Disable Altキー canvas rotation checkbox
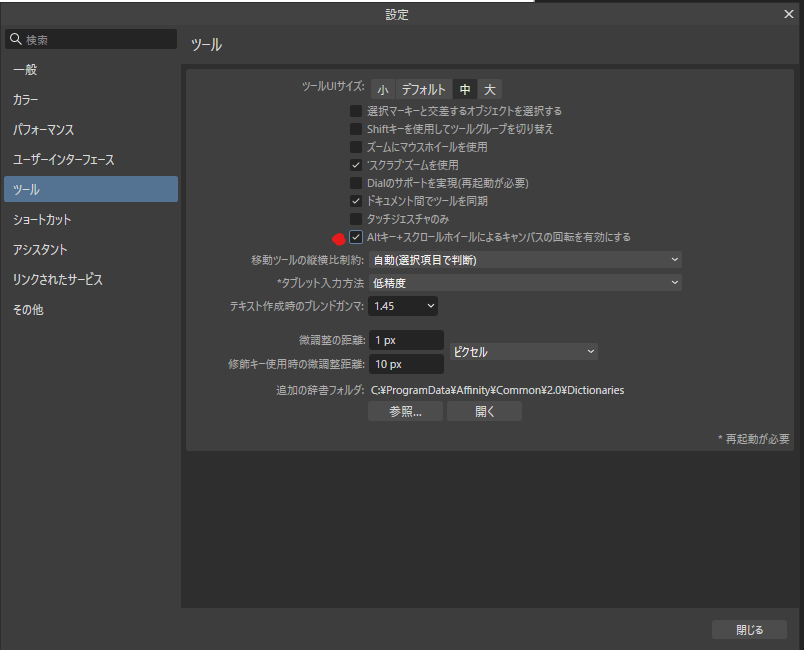The image size is (804, 650). 356,237
